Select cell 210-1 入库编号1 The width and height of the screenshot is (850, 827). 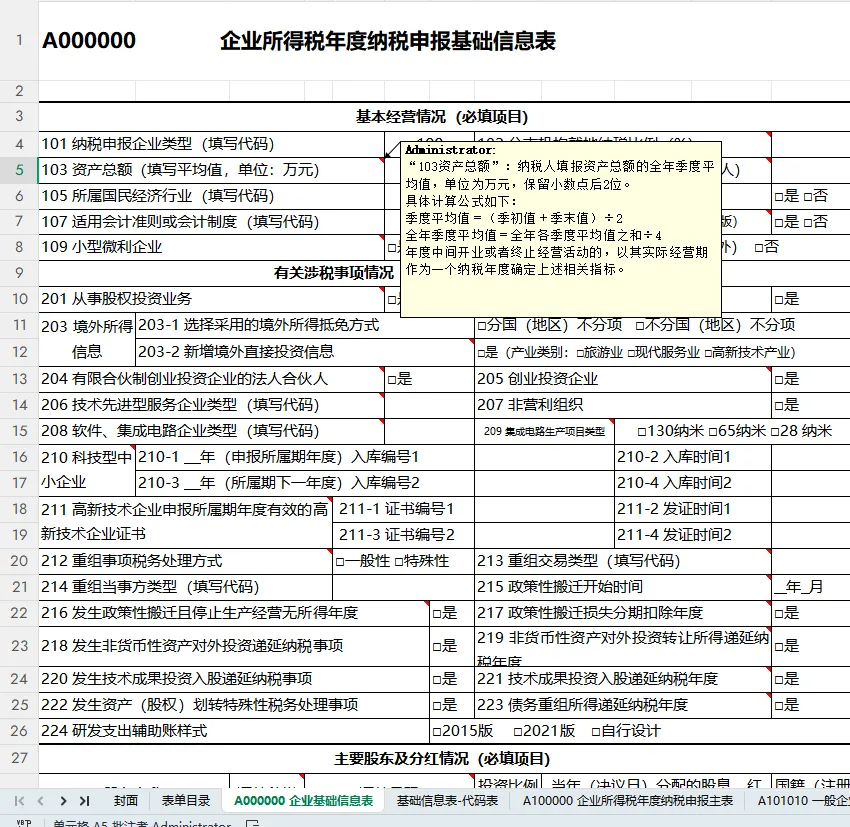pyautogui.click(x=305, y=457)
